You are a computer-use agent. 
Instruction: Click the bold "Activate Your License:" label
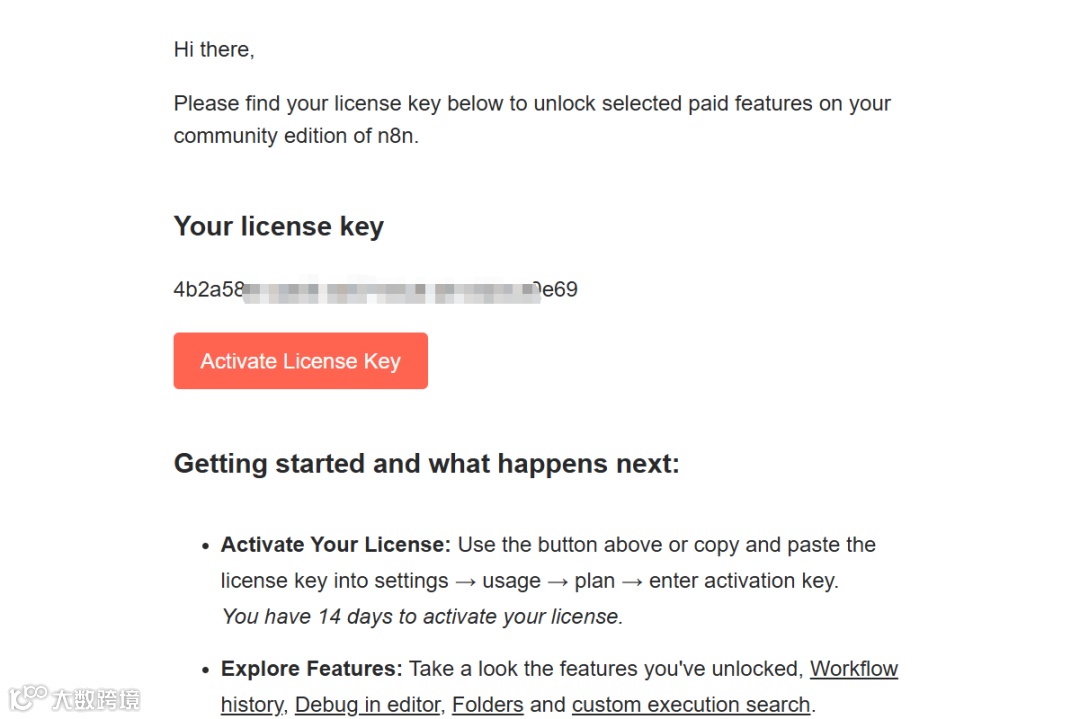pyautogui.click(x=335, y=545)
